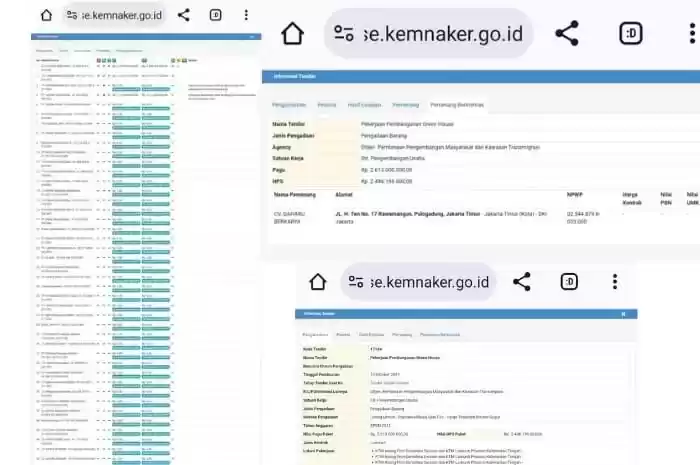This screenshot has height=465, width=700.
Task: Tap the address bar in tender list browser
Action: pyautogui.click(x=118, y=15)
